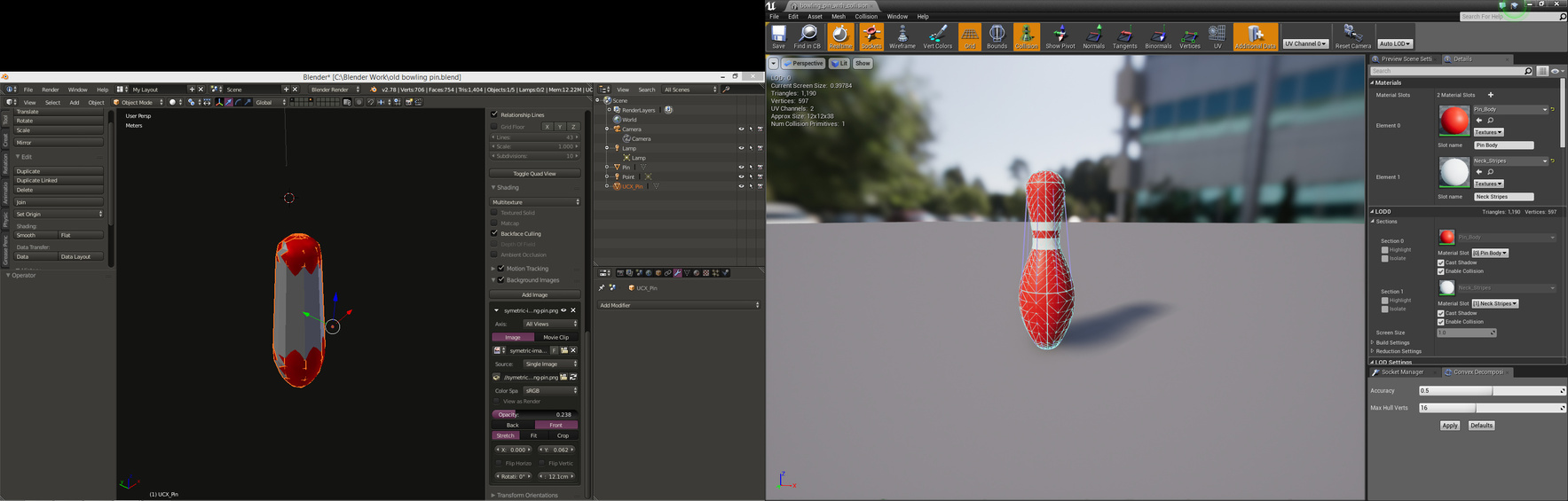Toggle the Normals display icon
1568x501 pixels.
1093,36
